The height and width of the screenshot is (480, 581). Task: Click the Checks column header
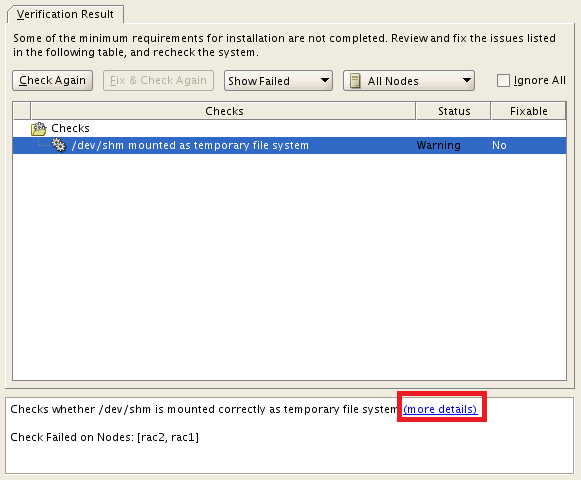point(224,111)
